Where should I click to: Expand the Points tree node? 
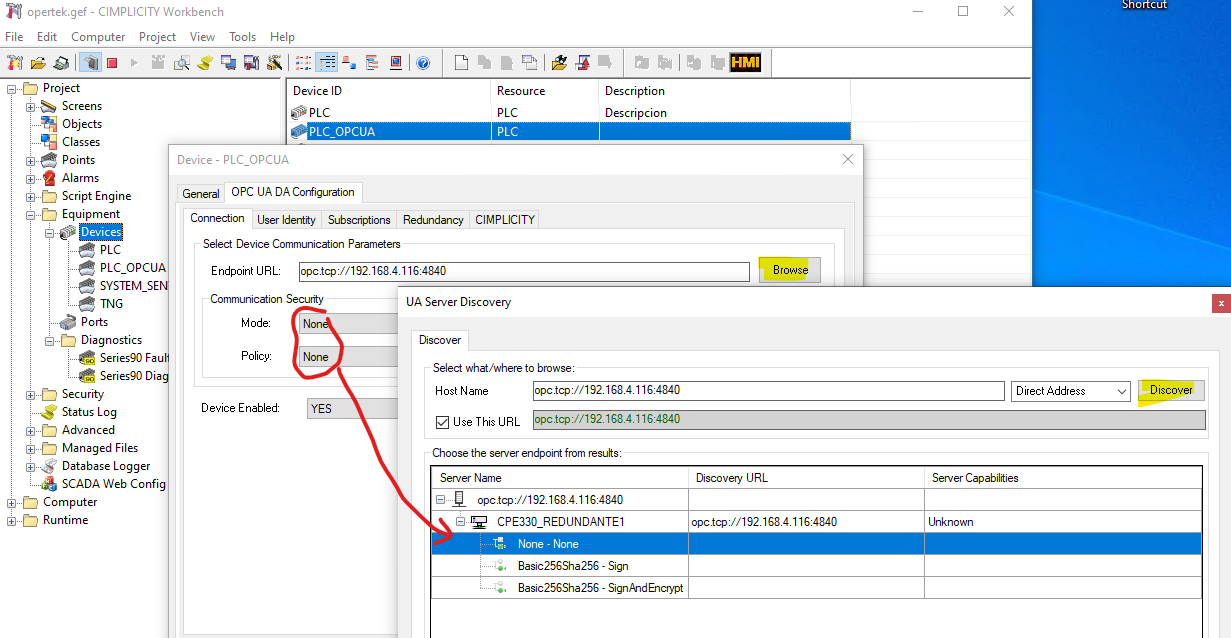click(31, 160)
